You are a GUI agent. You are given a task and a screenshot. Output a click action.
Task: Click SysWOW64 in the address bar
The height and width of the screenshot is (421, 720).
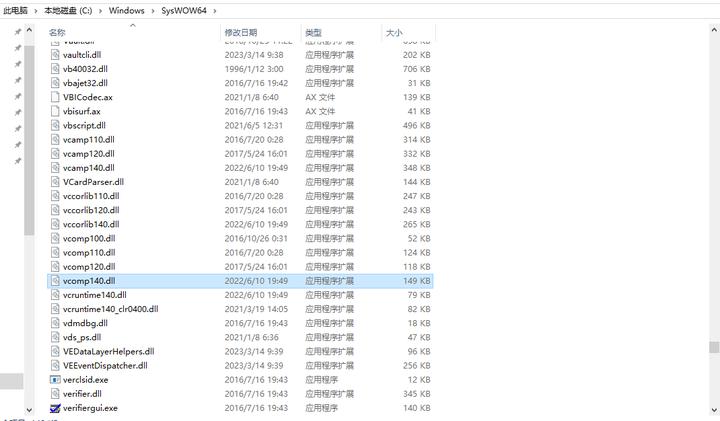184,11
